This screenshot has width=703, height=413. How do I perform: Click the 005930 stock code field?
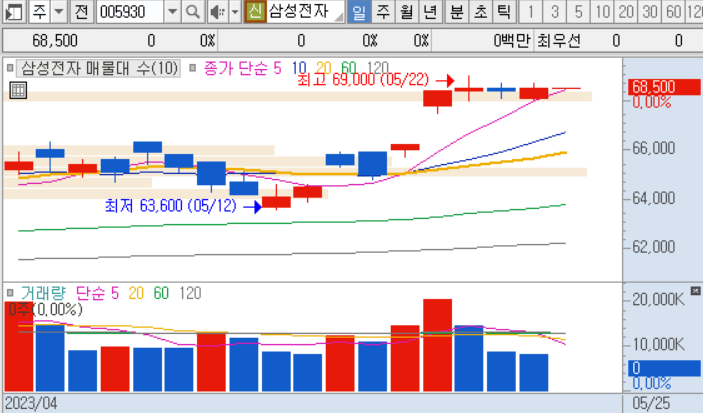click(130, 12)
